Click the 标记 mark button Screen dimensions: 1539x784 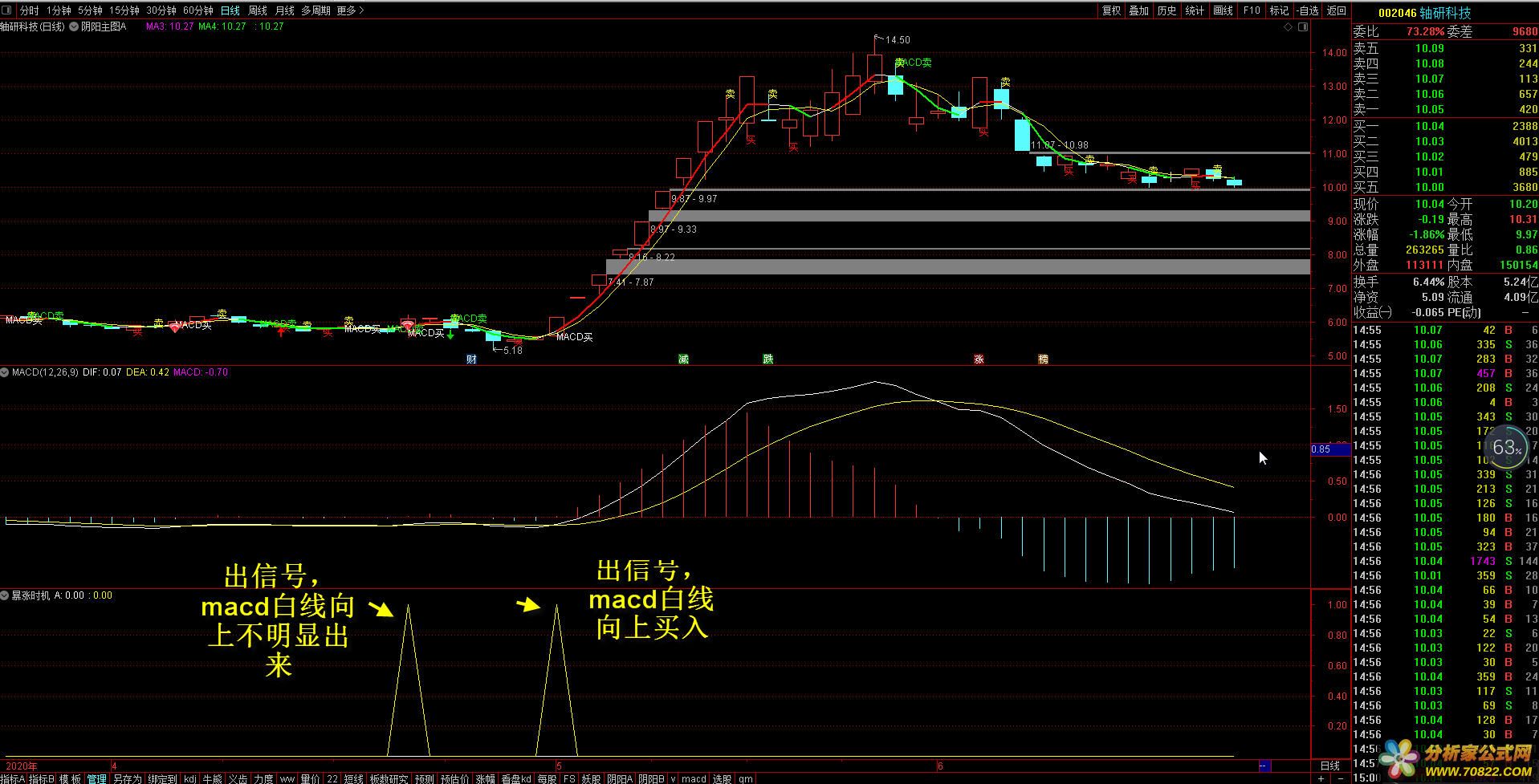(x=1280, y=10)
